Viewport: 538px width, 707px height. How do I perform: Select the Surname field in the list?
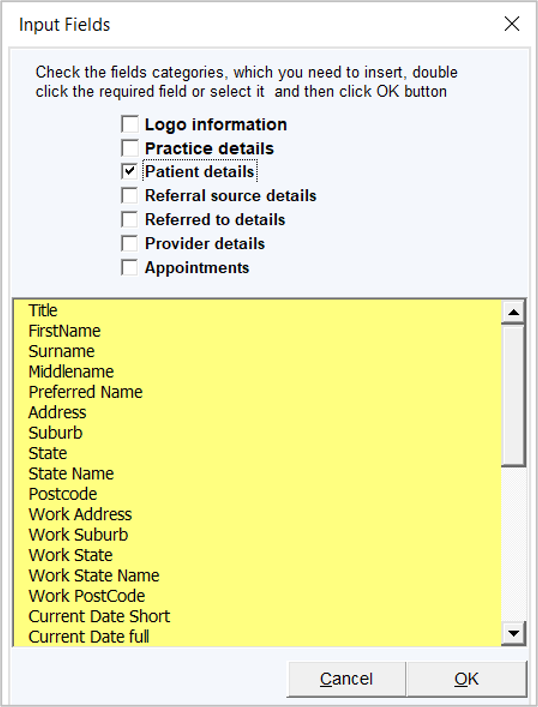[62, 351]
